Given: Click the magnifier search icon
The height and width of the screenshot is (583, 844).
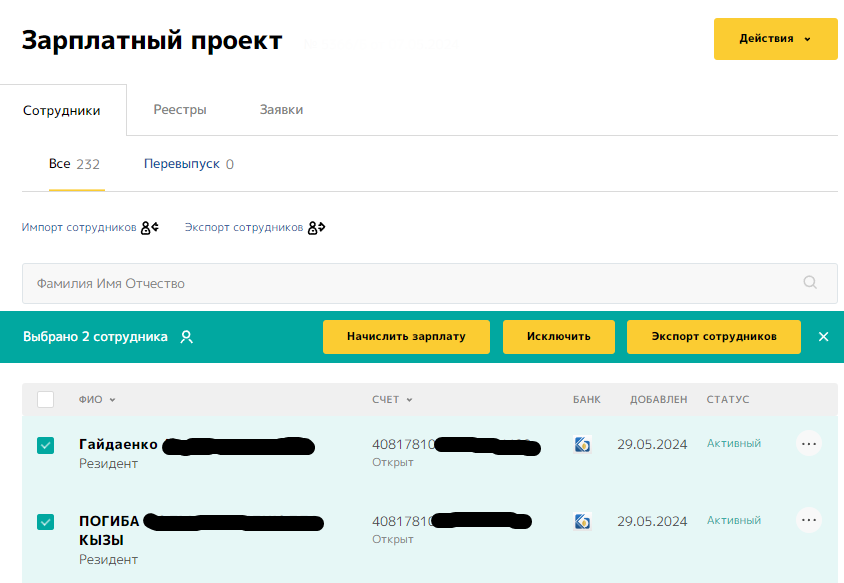Looking at the screenshot, I should pyautogui.click(x=810, y=283).
